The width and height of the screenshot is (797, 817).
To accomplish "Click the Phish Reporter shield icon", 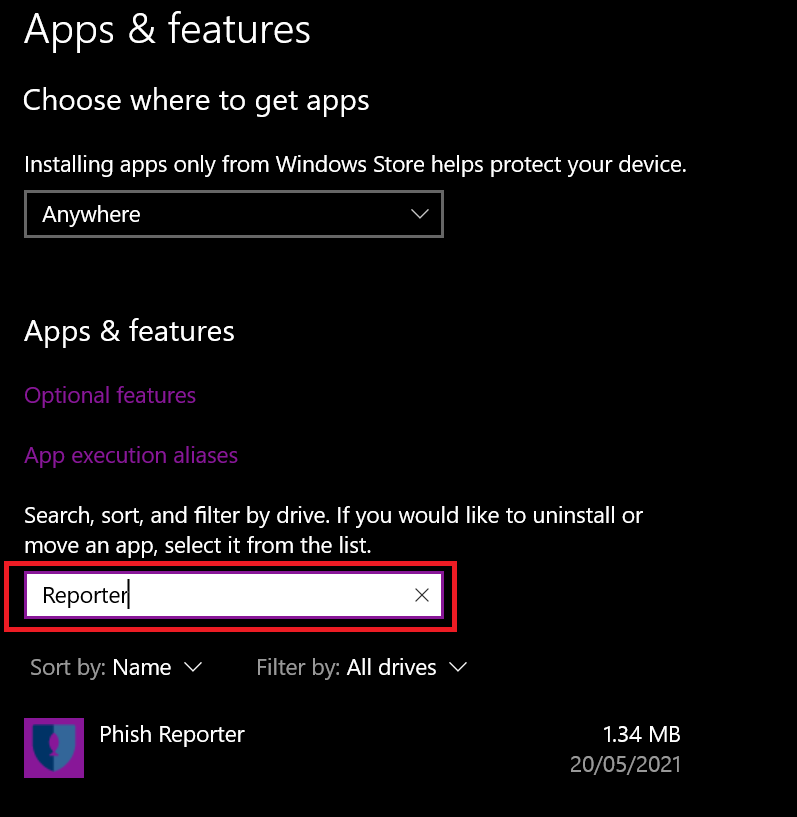I will 54,748.
